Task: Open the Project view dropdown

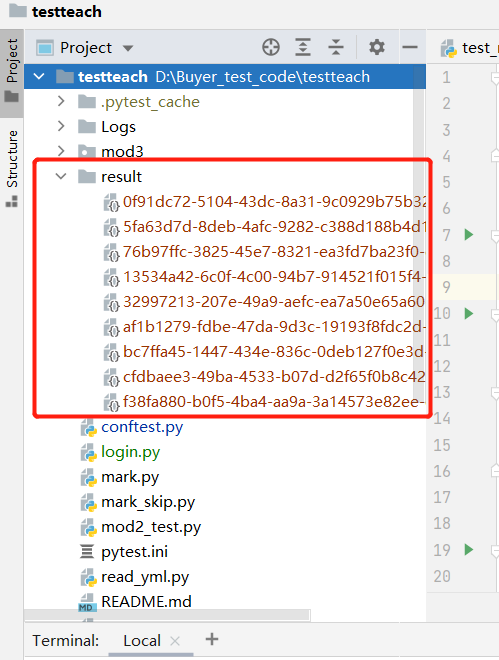Action: [x=128, y=48]
